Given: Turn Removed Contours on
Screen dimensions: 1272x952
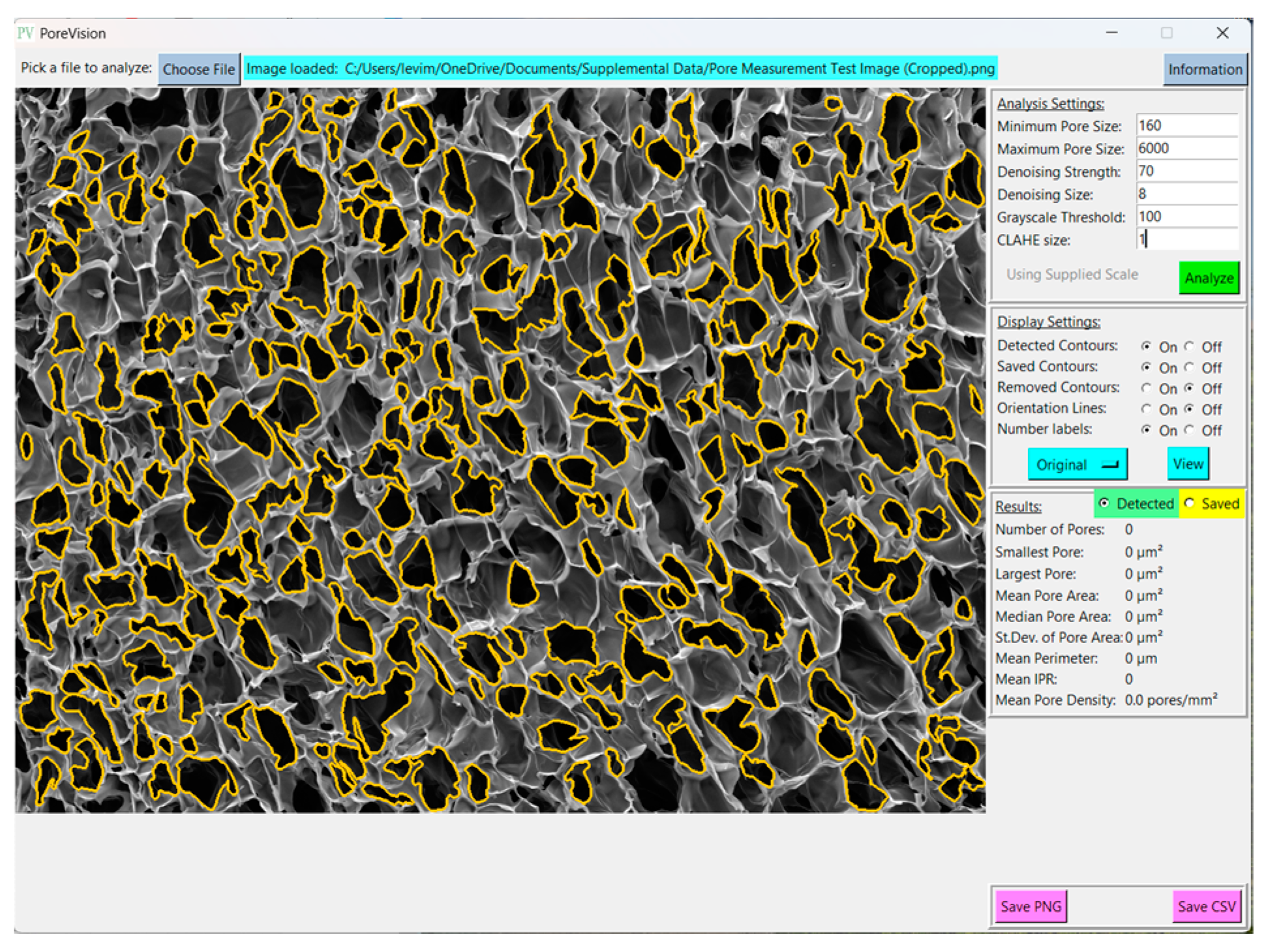Looking at the screenshot, I should pos(1146,388).
